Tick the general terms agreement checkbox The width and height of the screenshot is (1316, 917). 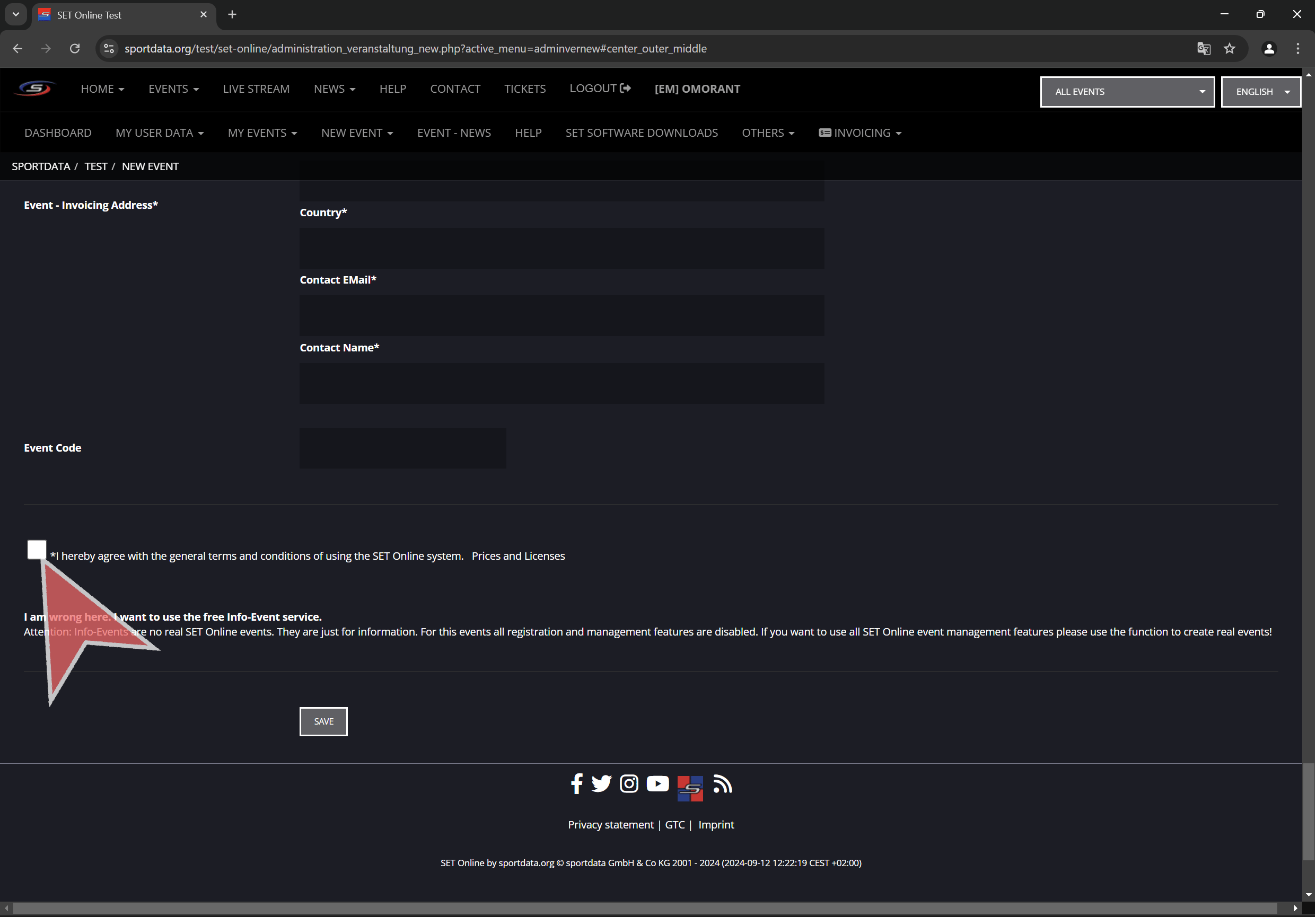click(x=37, y=549)
